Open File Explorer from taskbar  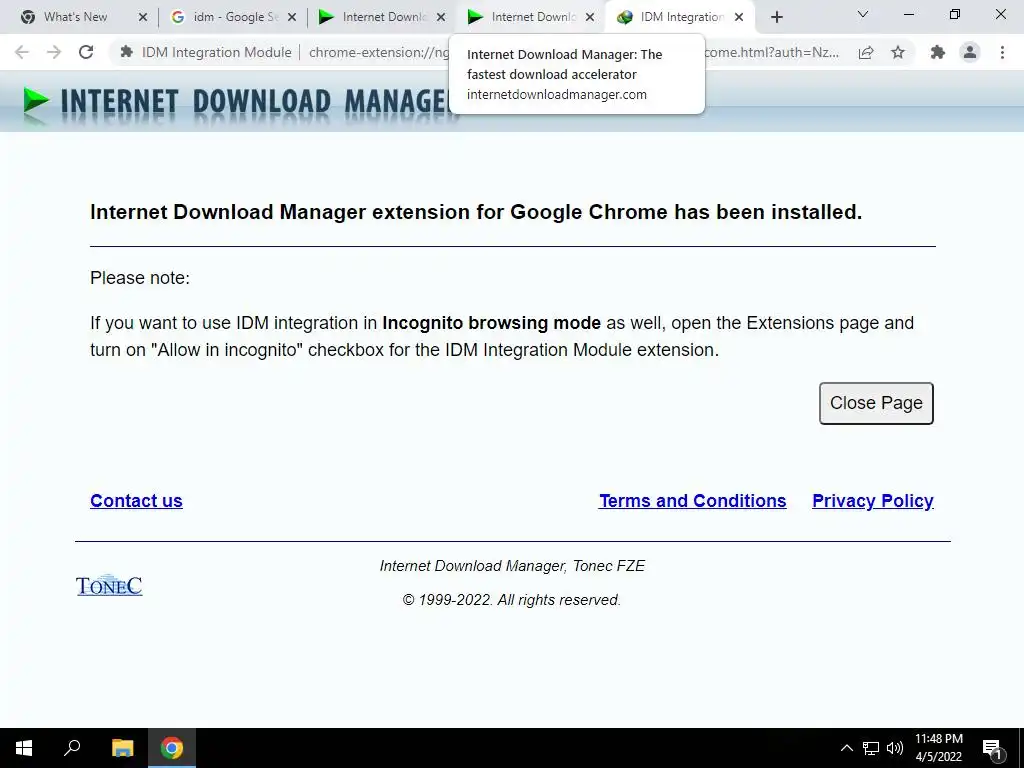click(x=123, y=748)
